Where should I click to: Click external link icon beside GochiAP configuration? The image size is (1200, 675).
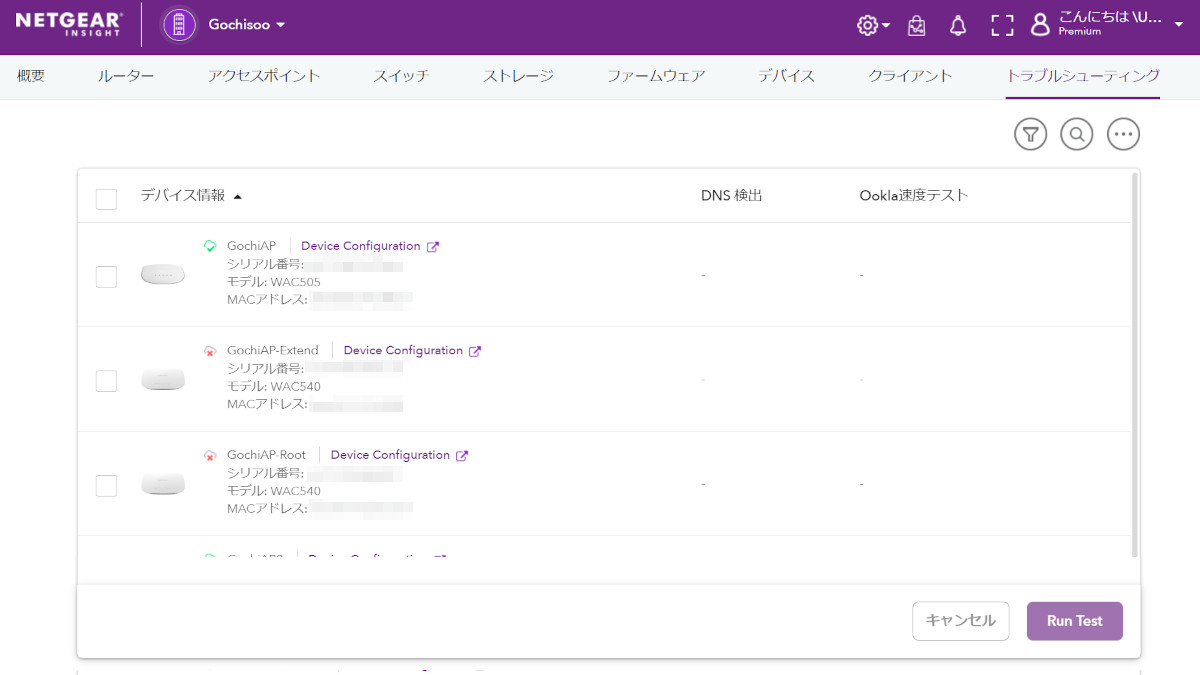click(x=433, y=247)
